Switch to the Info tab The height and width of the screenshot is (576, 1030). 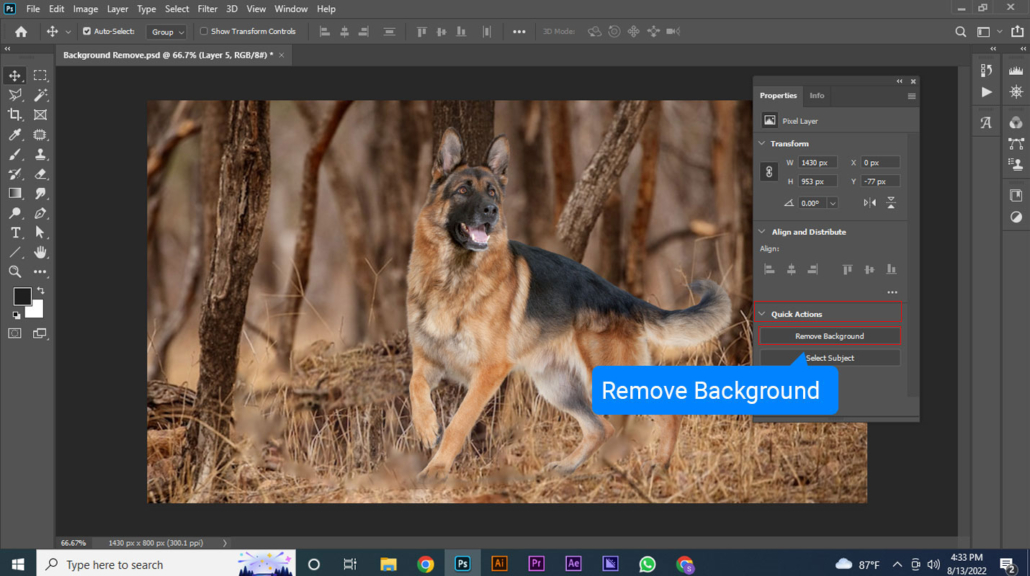pos(817,96)
